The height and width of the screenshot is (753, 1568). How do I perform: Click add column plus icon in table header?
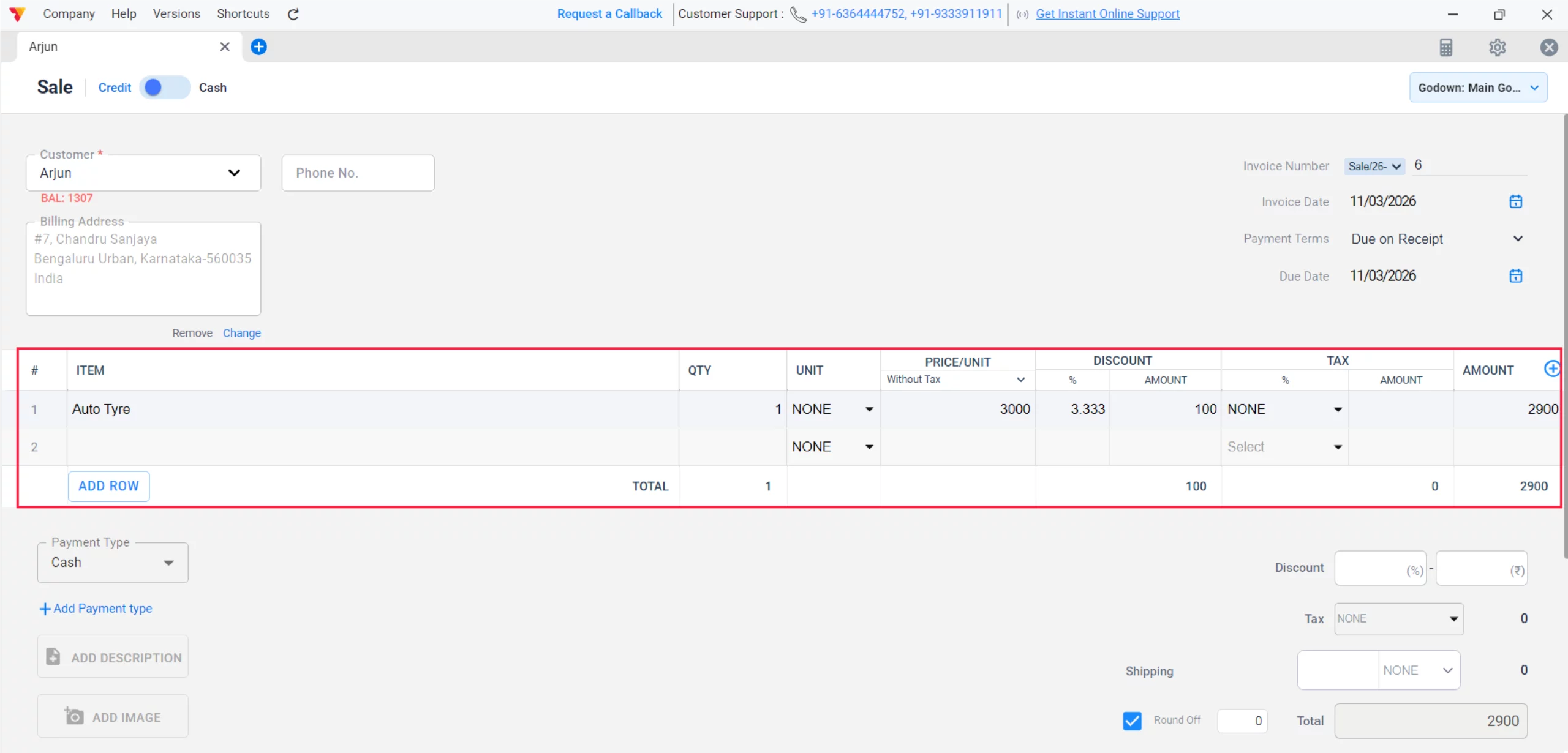click(x=1551, y=369)
